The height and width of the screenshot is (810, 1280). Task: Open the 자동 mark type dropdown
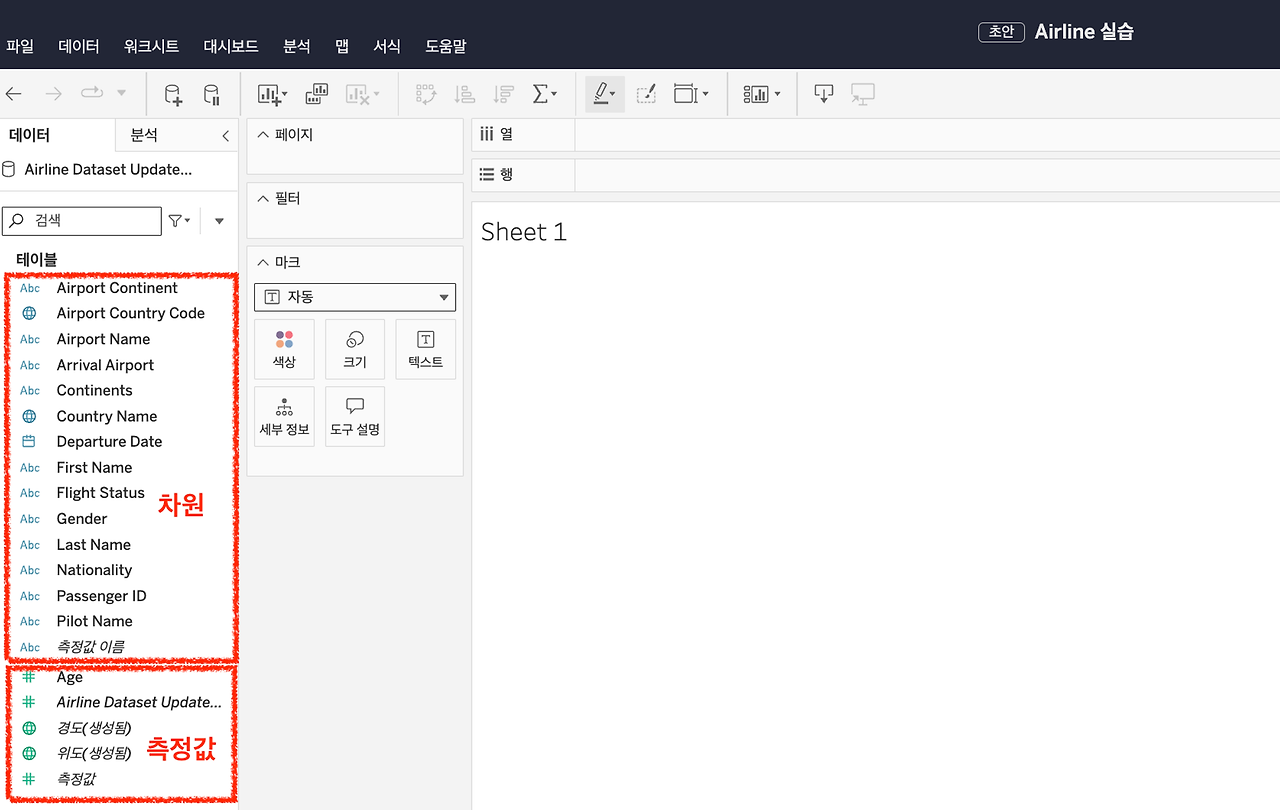[355, 297]
